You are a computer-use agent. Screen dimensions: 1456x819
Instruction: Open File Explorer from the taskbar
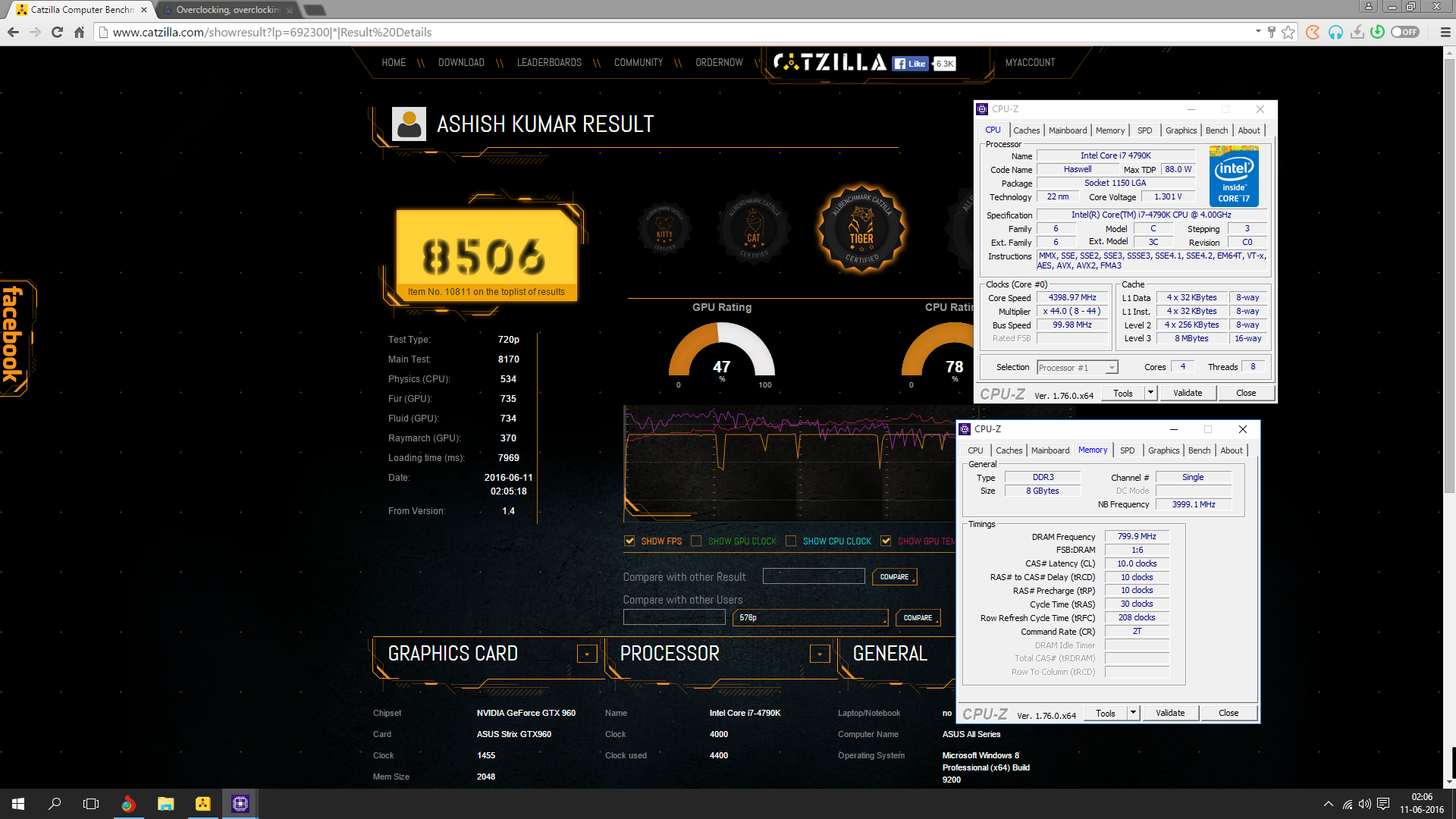[x=165, y=804]
